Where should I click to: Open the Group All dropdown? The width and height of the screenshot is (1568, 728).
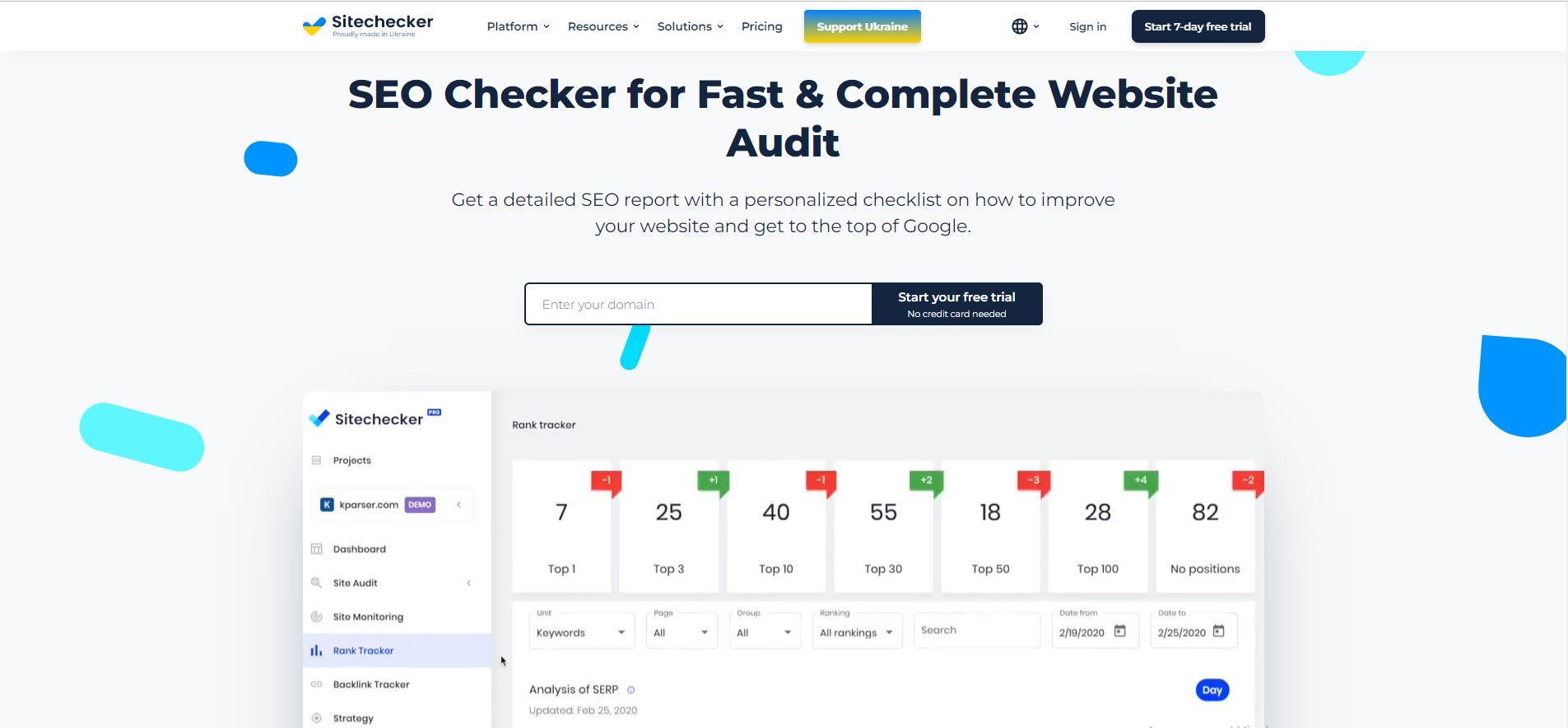point(765,632)
